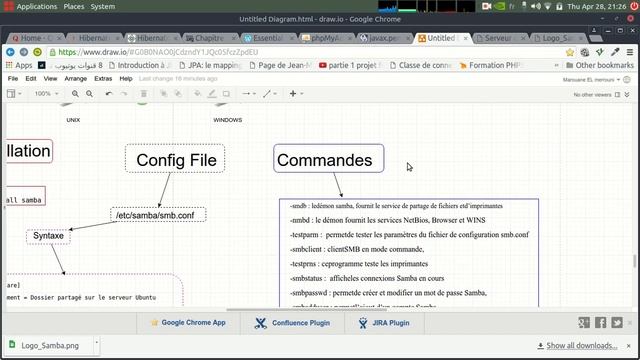Expand the bookmarks overflow chevron
The height and width of the screenshot is (360, 640).
tap(556, 65)
